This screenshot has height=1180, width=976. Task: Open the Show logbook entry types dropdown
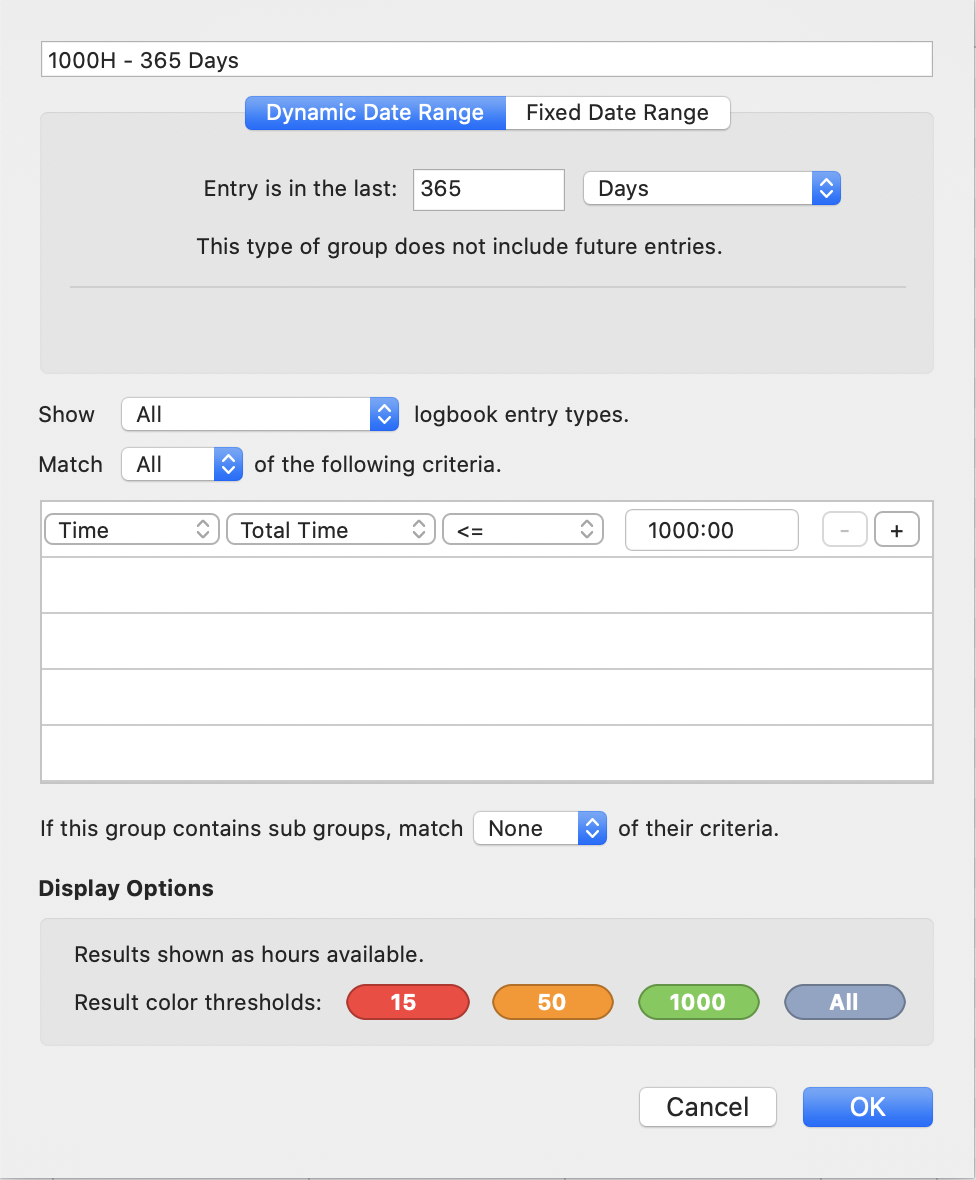click(260, 414)
